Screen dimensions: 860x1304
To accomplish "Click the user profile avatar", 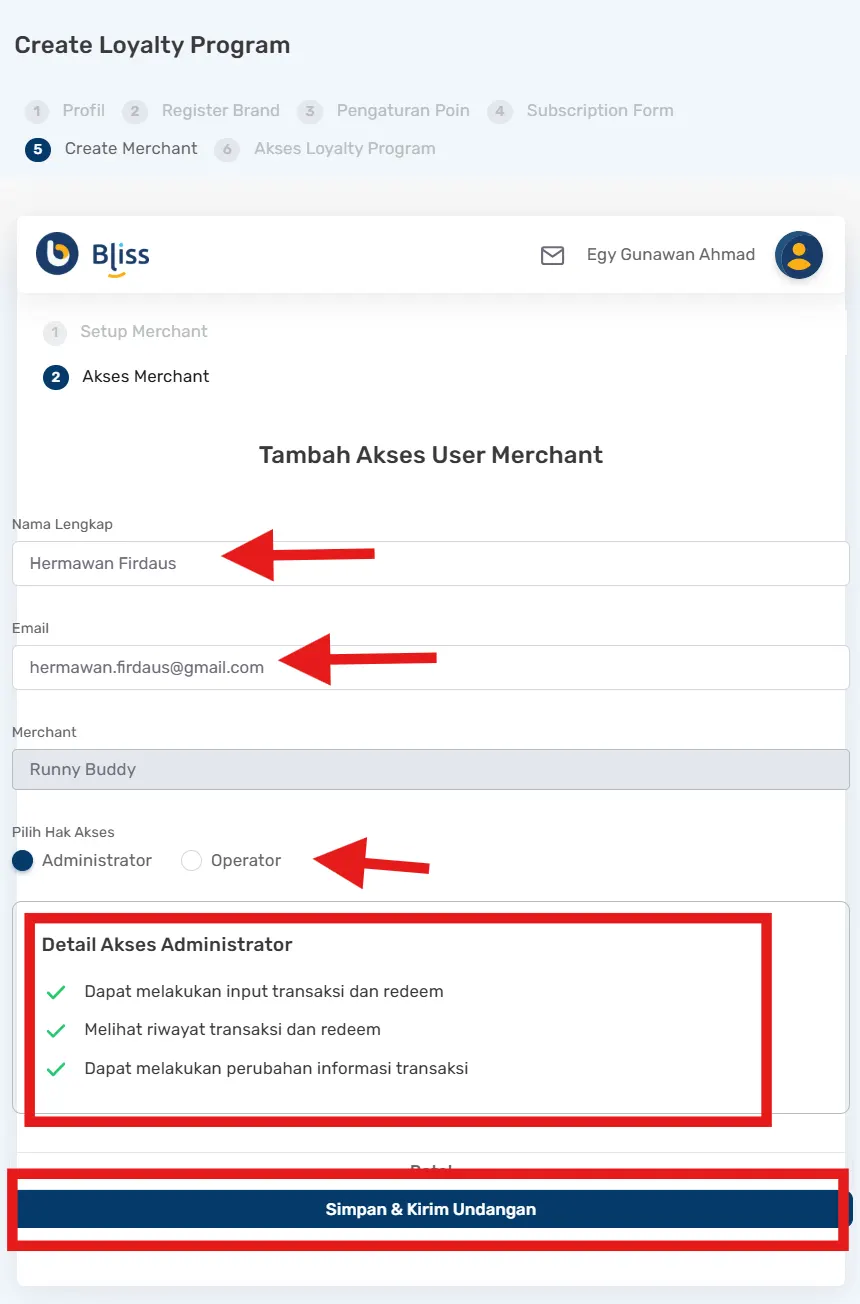I will (x=798, y=254).
